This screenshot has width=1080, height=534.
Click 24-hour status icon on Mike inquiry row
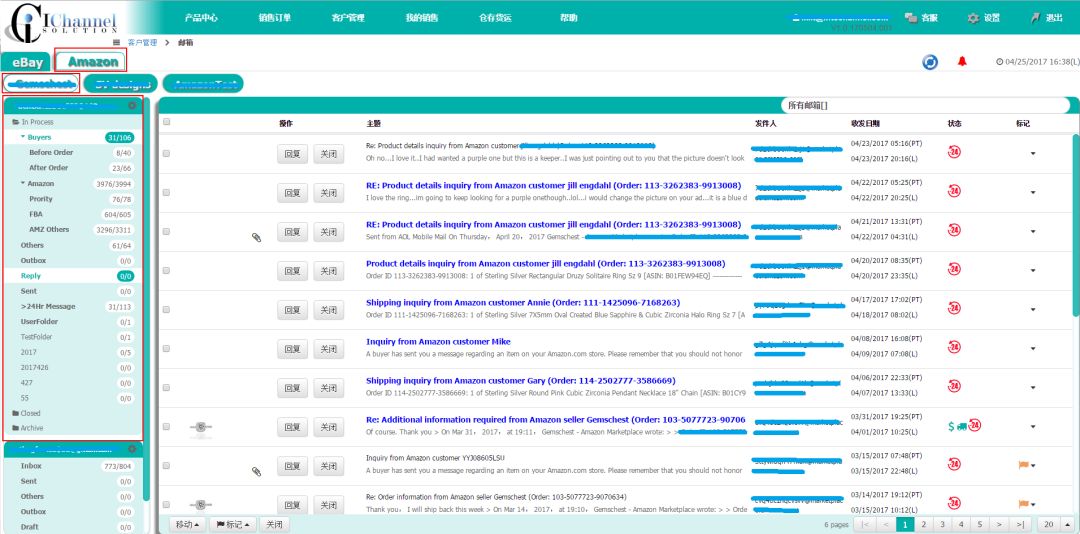[955, 347]
